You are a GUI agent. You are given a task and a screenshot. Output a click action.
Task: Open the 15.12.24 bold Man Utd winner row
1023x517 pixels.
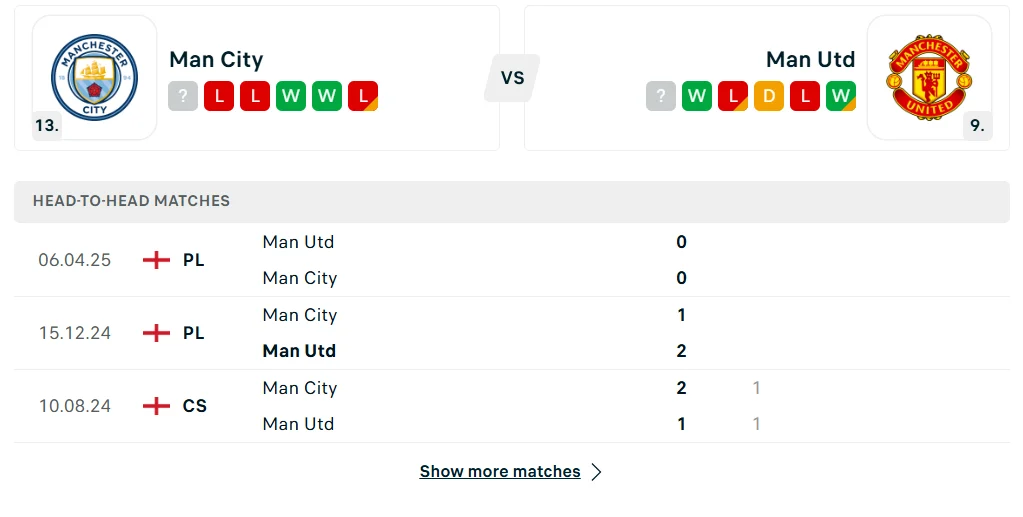[x=299, y=351]
